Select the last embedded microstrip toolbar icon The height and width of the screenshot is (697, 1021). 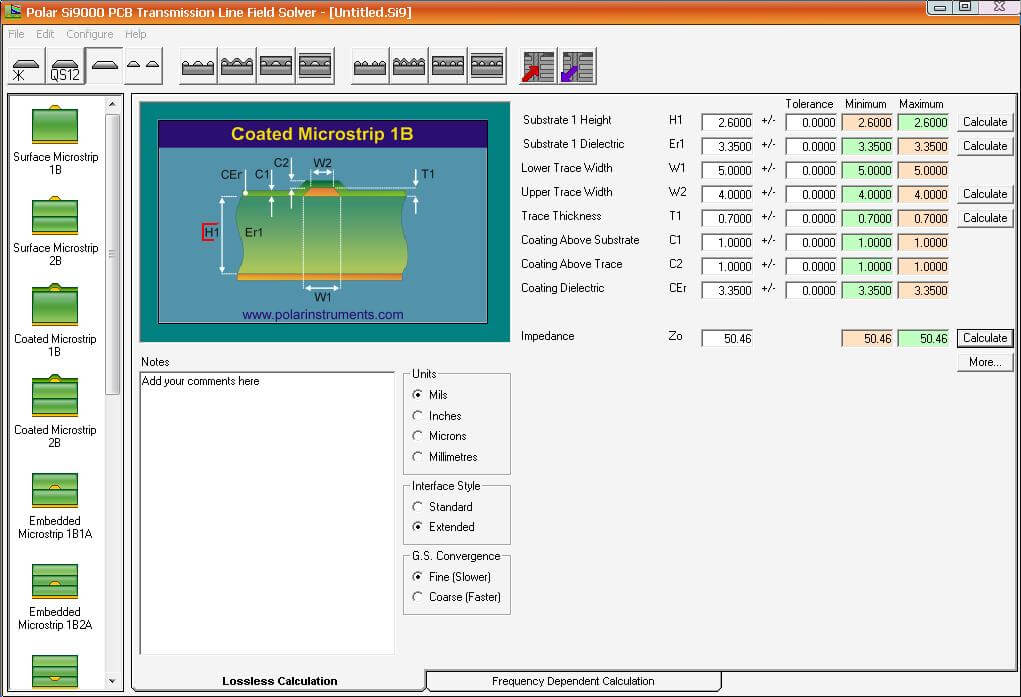tap(489, 65)
